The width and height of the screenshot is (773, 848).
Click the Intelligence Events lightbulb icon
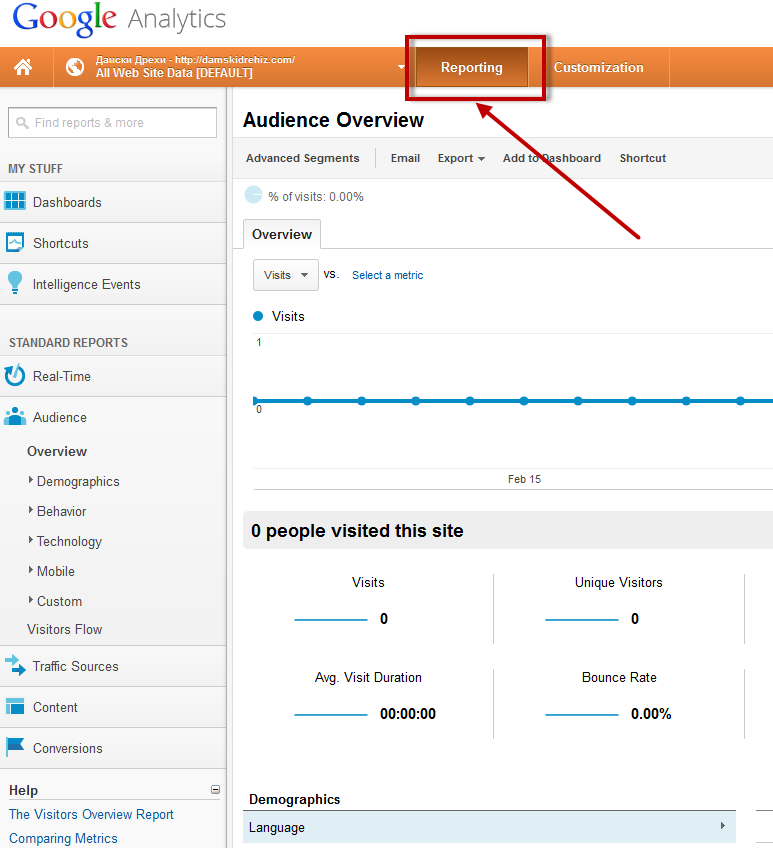coord(15,284)
